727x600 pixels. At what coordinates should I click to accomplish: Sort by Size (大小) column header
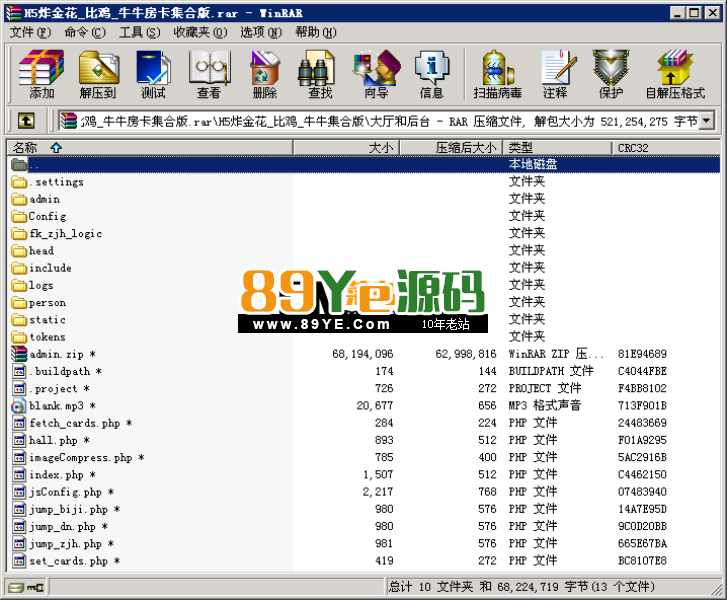tap(346, 148)
